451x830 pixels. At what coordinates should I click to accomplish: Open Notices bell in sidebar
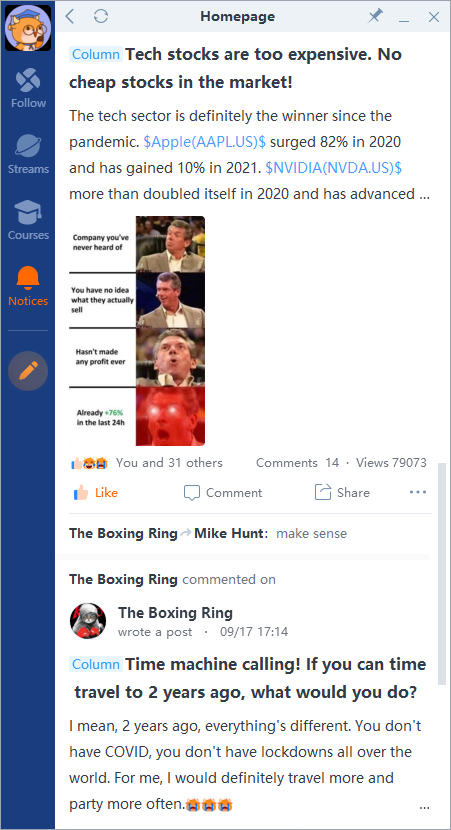pyautogui.click(x=28, y=286)
